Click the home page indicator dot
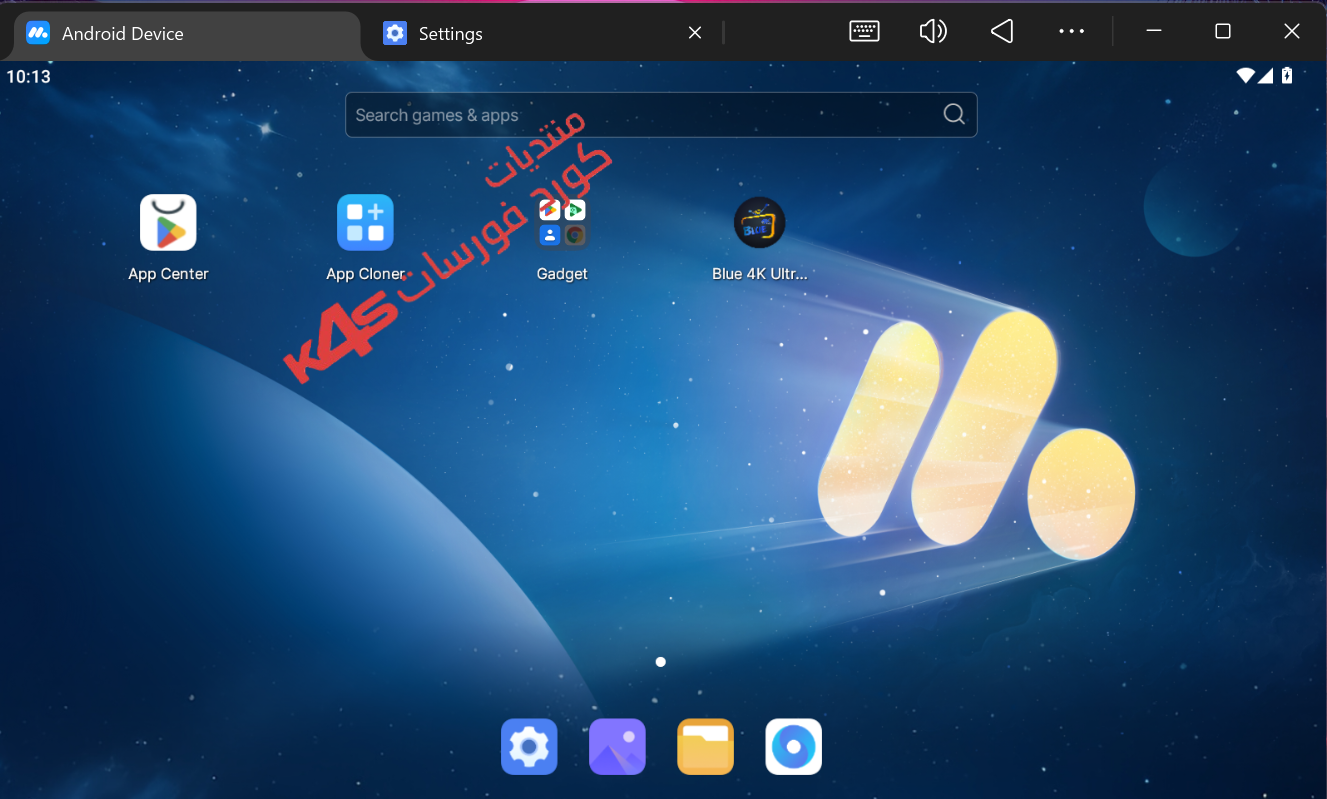The width and height of the screenshot is (1327, 799). tap(661, 662)
